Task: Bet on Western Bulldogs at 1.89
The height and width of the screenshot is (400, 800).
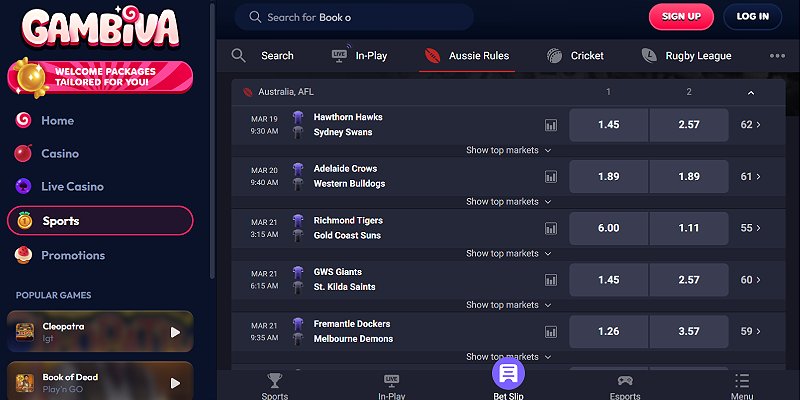Action: pos(689,177)
